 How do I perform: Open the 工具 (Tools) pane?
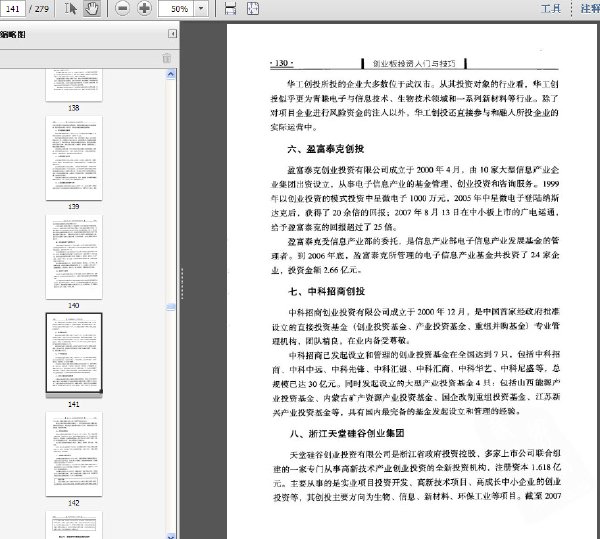[x=551, y=8]
